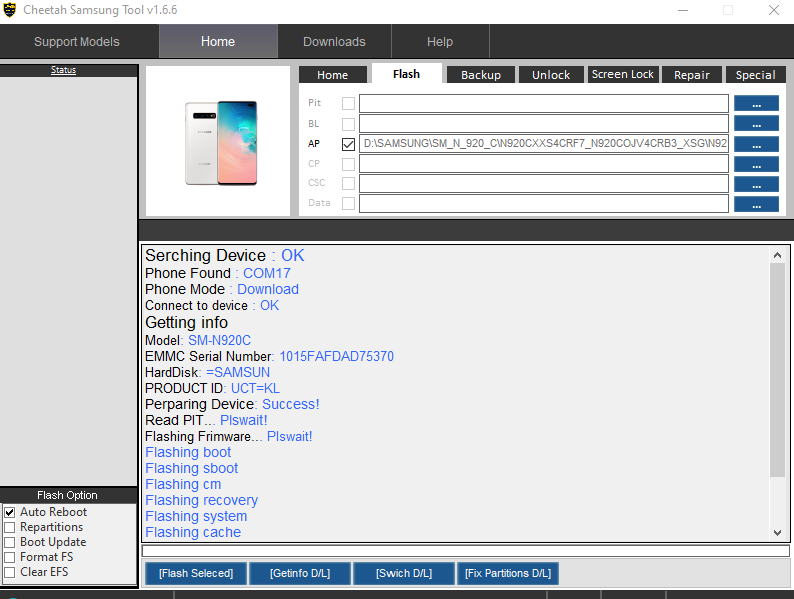
Task: Browse for a CP file
Action: pos(756,164)
